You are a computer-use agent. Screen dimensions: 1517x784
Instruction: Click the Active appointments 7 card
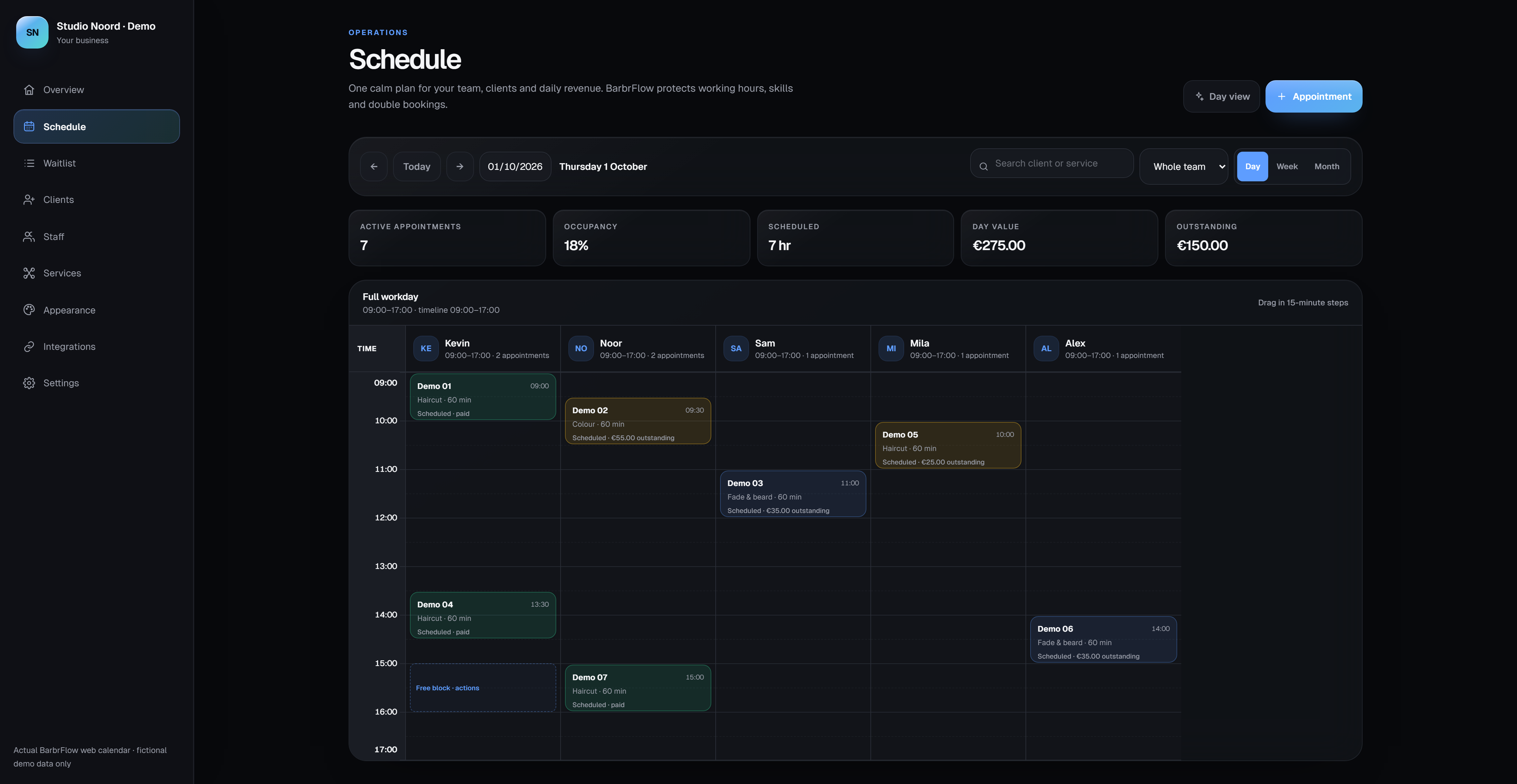[x=447, y=238]
